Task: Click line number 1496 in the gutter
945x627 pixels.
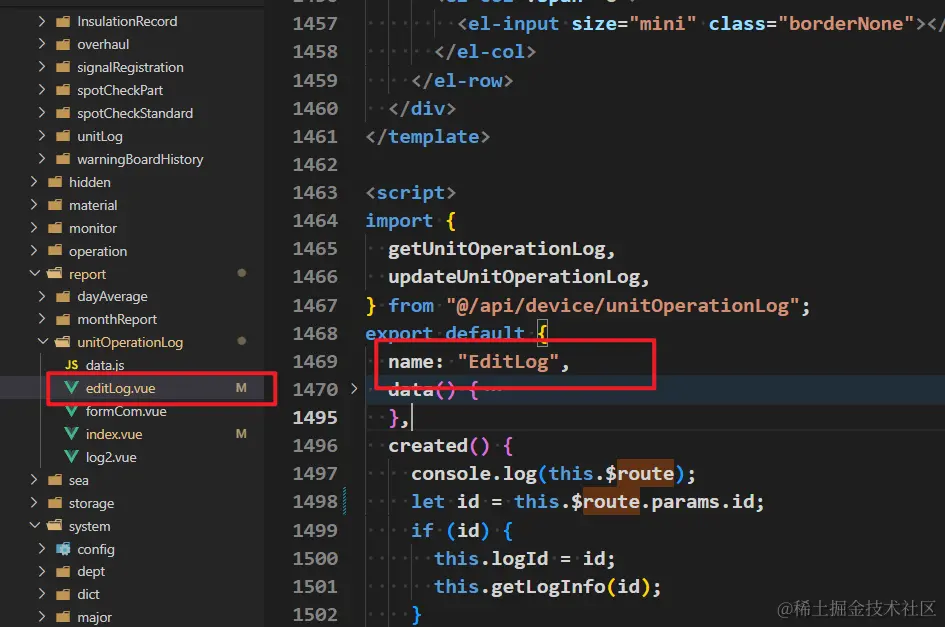Action: coord(315,446)
